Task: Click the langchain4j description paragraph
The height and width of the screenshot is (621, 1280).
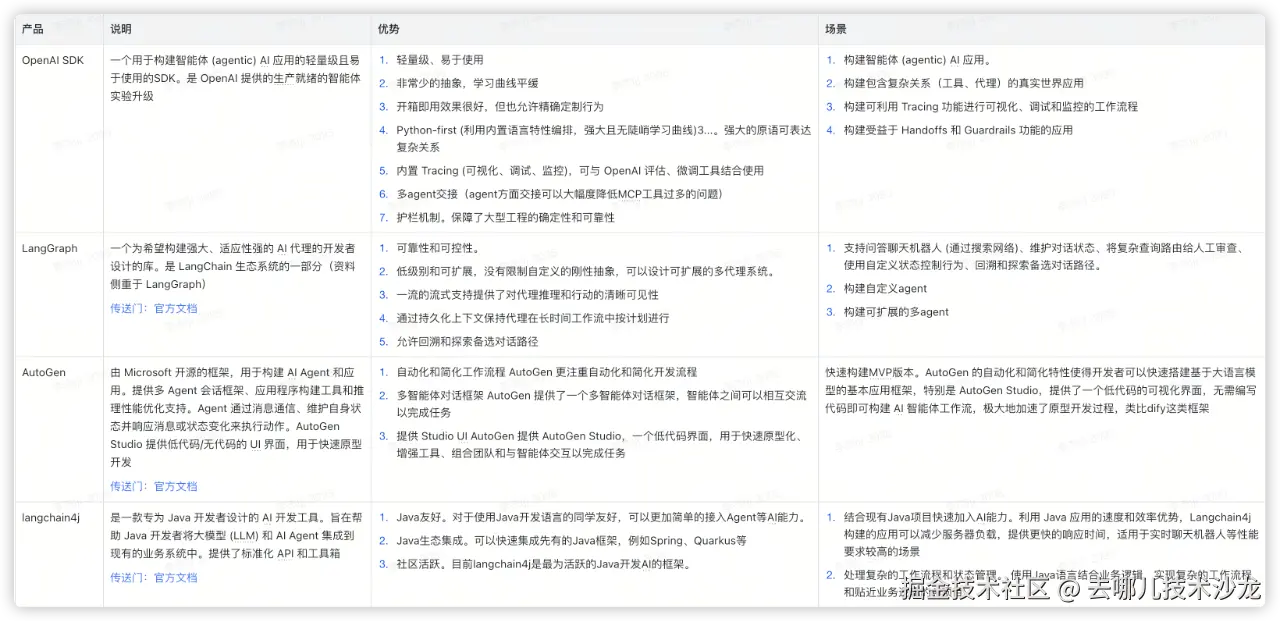Action: pyautogui.click(x=236, y=535)
